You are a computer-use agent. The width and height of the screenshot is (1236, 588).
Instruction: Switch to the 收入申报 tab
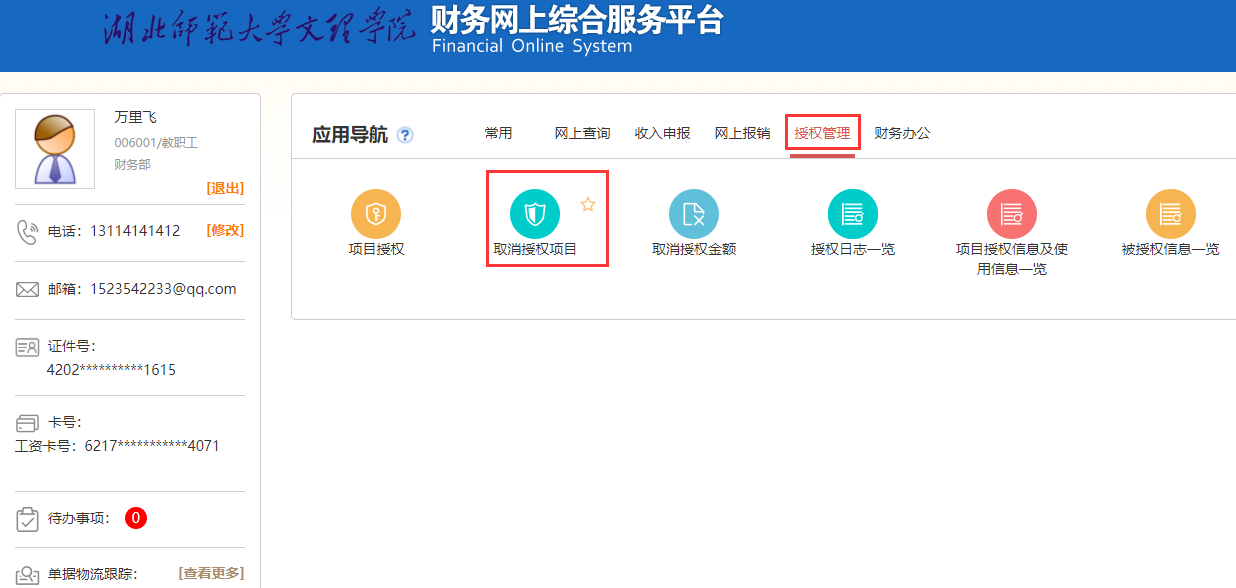click(x=662, y=133)
